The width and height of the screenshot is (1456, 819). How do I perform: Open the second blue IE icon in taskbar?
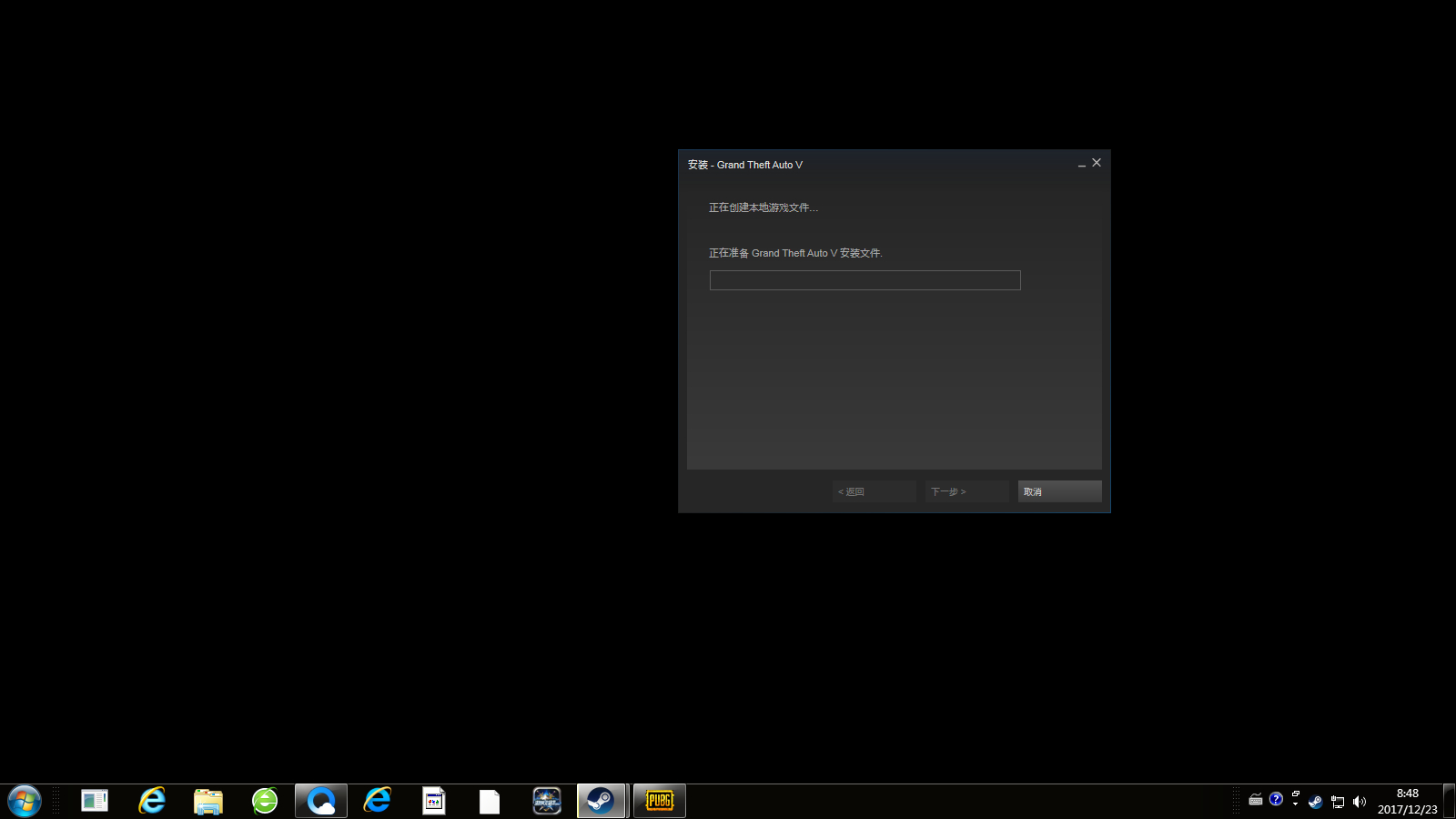378,801
